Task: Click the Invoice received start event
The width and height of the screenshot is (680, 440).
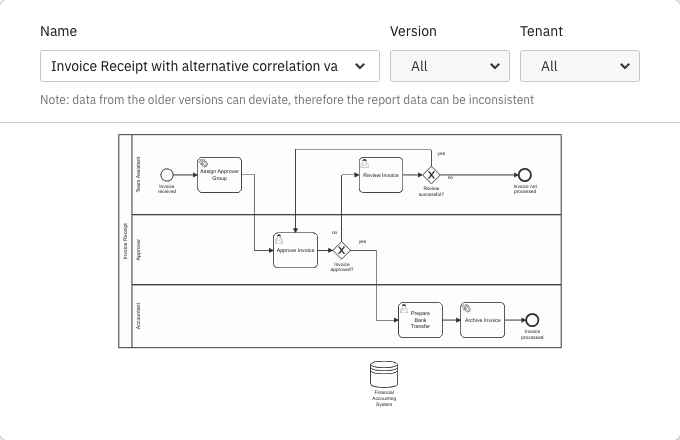Action: click(x=167, y=175)
